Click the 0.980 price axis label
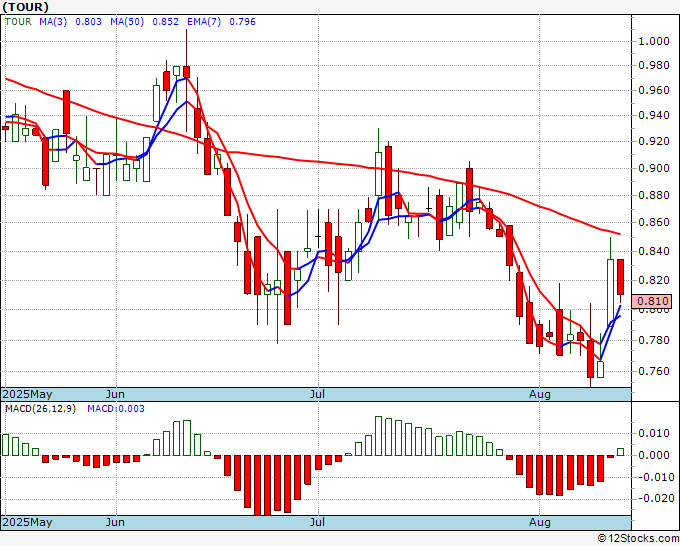 pos(654,65)
